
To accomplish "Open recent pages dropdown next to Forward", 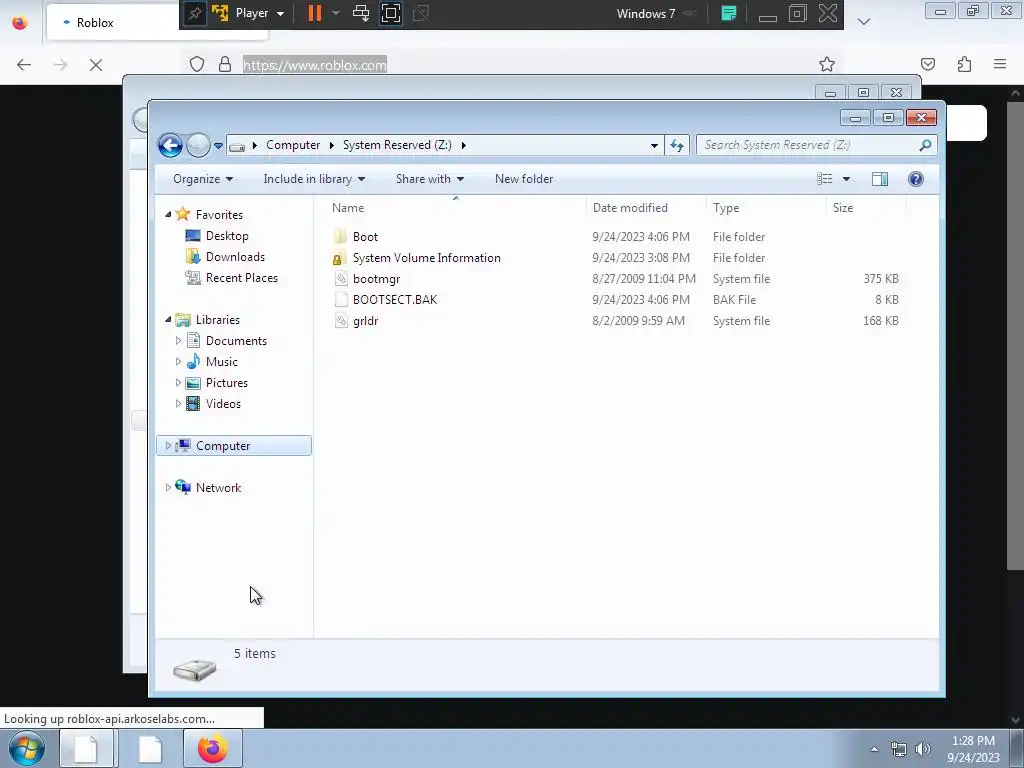I will [x=218, y=146].
